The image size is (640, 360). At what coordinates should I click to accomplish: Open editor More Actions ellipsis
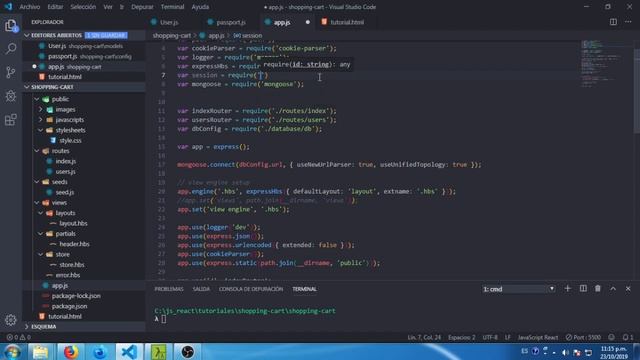[628, 22]
